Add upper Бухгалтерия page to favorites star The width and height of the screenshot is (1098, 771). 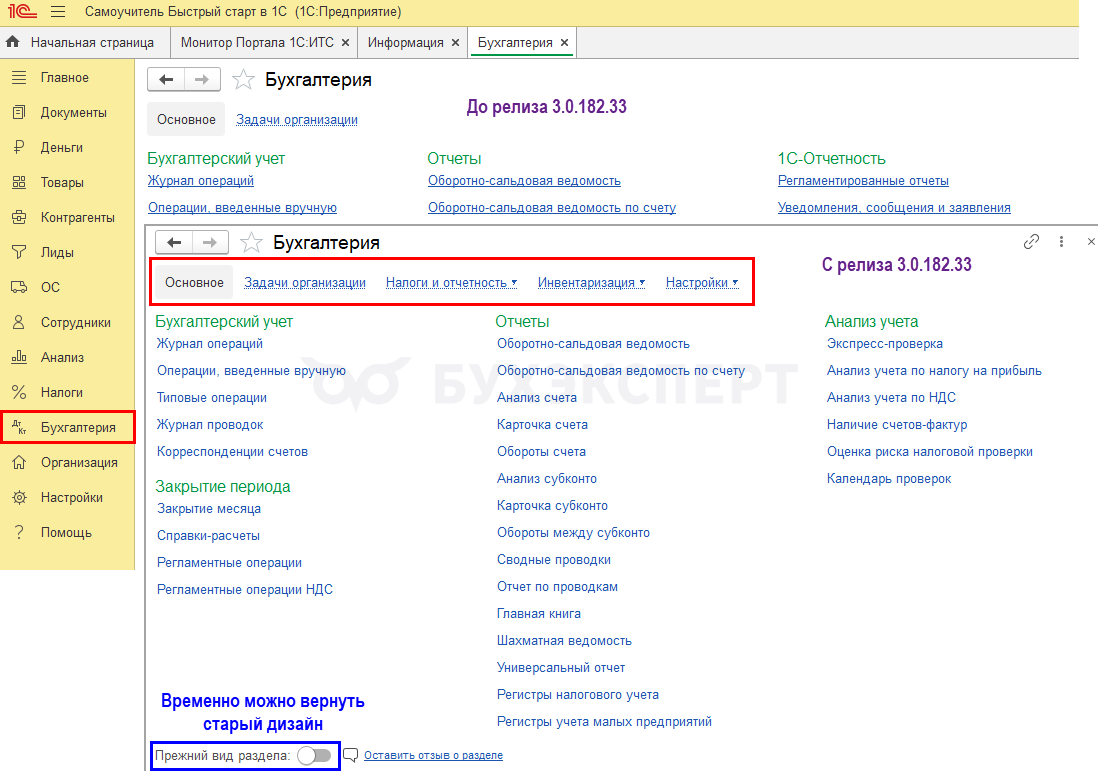243,80
